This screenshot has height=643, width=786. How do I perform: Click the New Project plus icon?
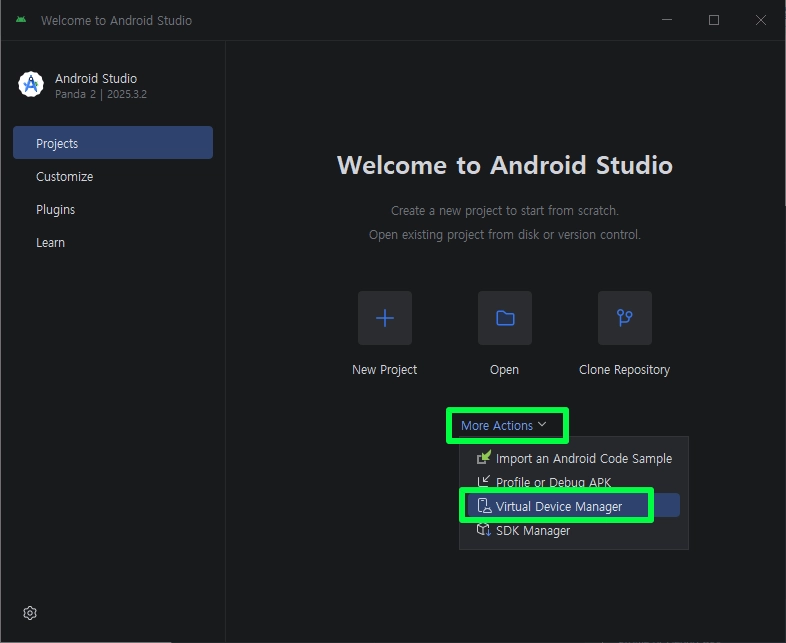pyautogui.click(x=384, y=318)
